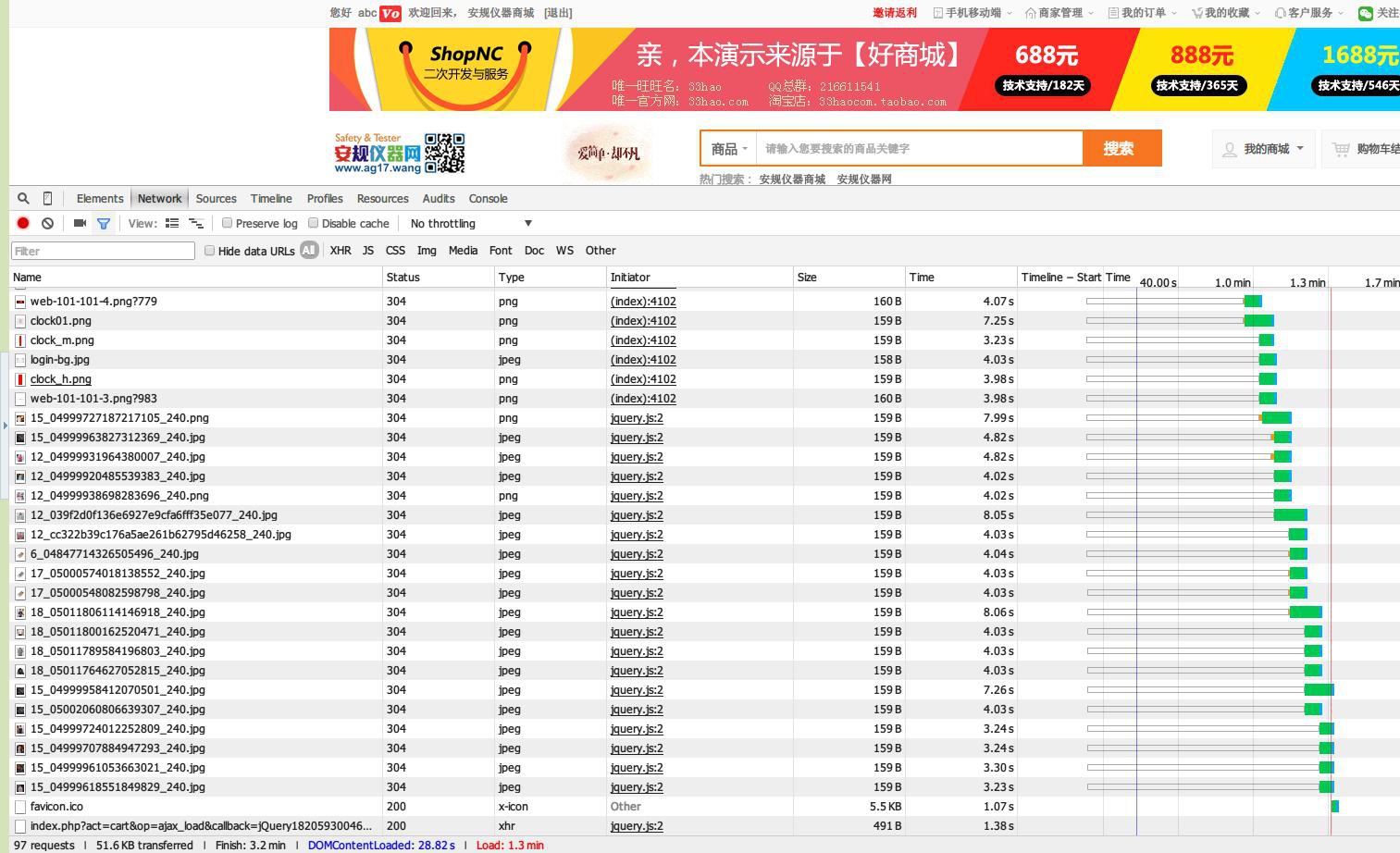Click the web-101-101-4.png file icon
The height and width of the screenshot is (853, 1400).
(x=20, y=302)
